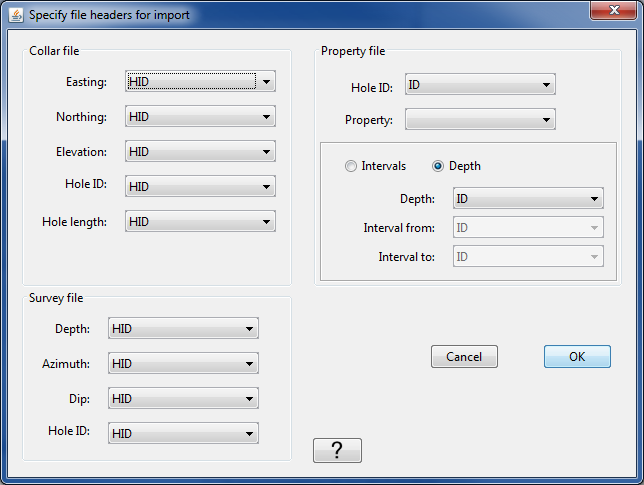
Task: Open the Collar file Elevation dropdown
Action: coord(200,152)
